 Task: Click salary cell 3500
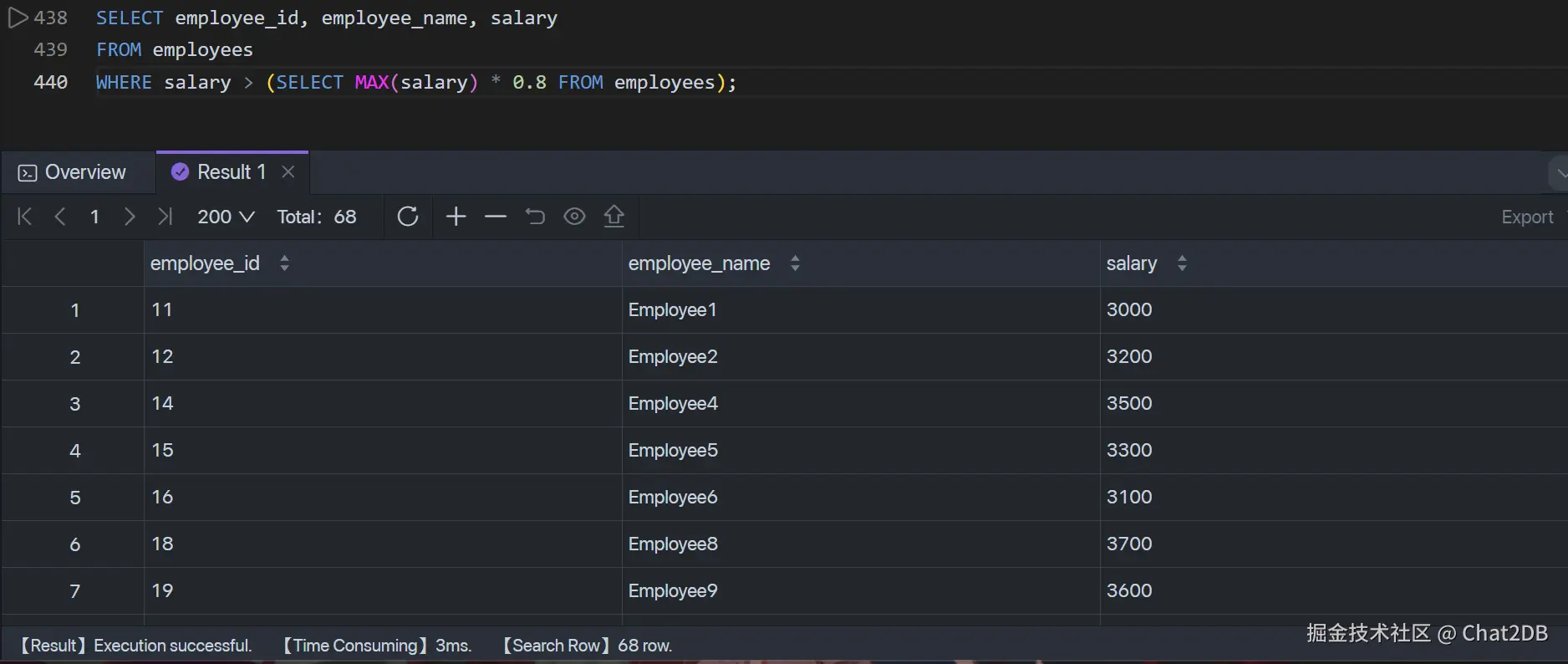coord(1334,404)
